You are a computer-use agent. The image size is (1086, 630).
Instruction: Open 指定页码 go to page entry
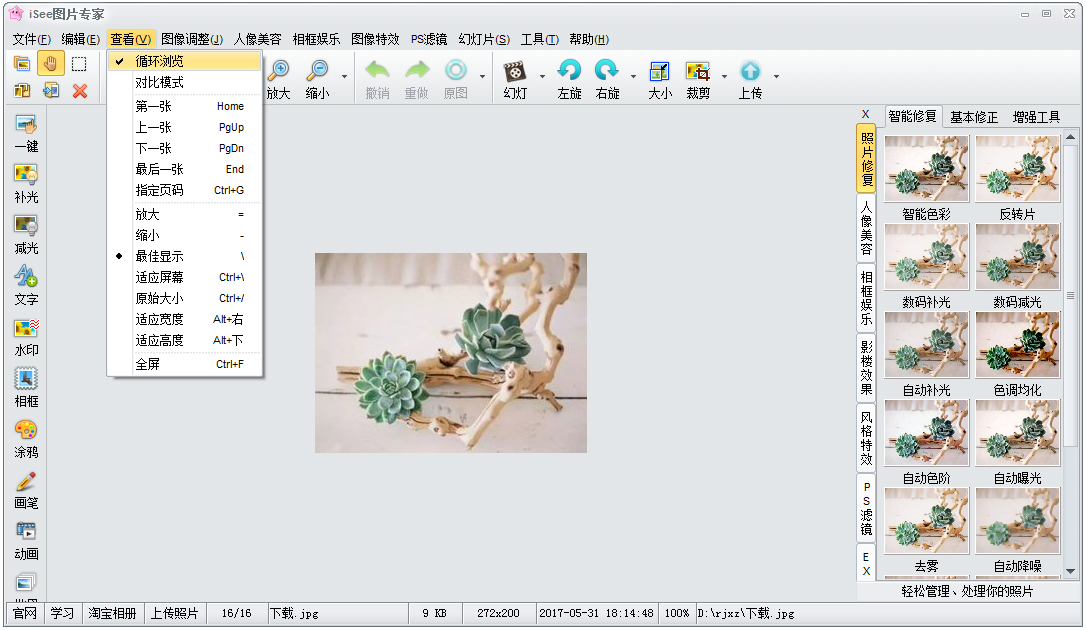[185, 190]
